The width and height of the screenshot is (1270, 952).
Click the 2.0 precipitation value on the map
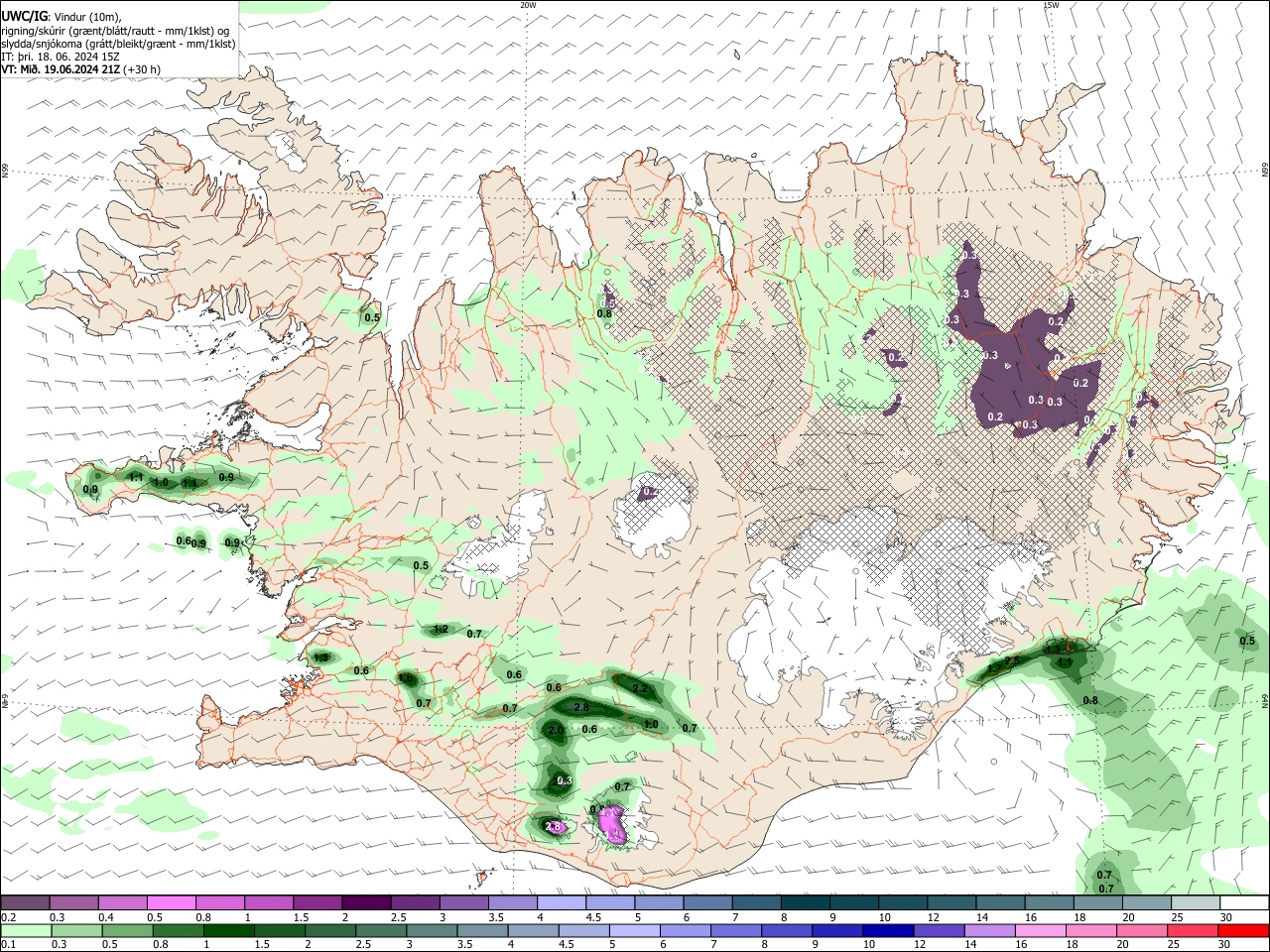click(556, 730)
